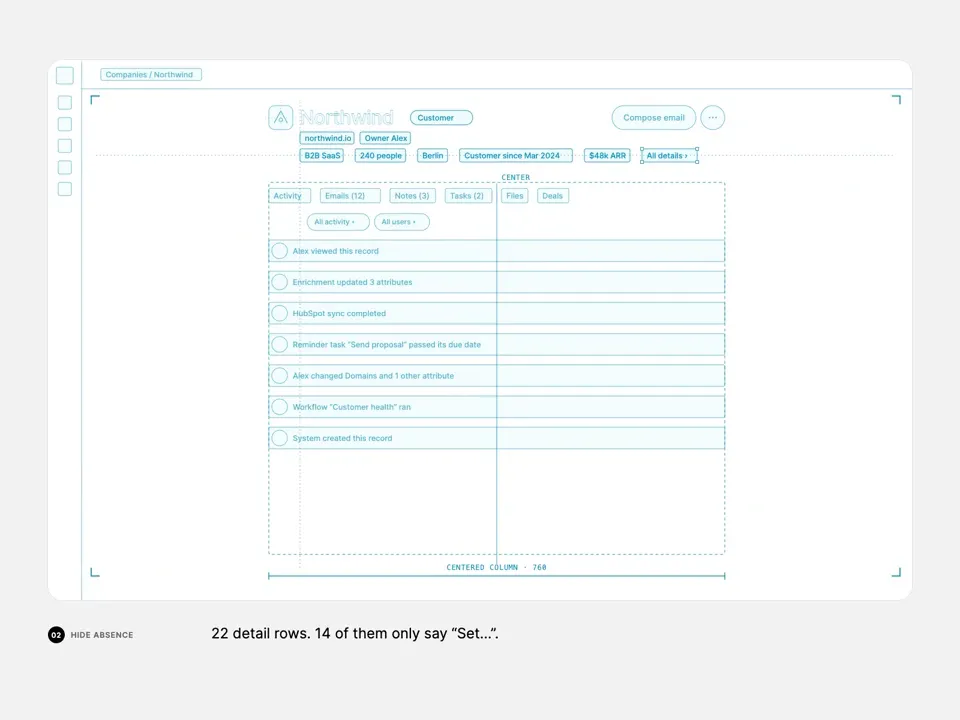The width and height of the screenshot is (960, 720).
Task: Click the Compose email button
Action: pyautogui.click(x=654, y=118)
